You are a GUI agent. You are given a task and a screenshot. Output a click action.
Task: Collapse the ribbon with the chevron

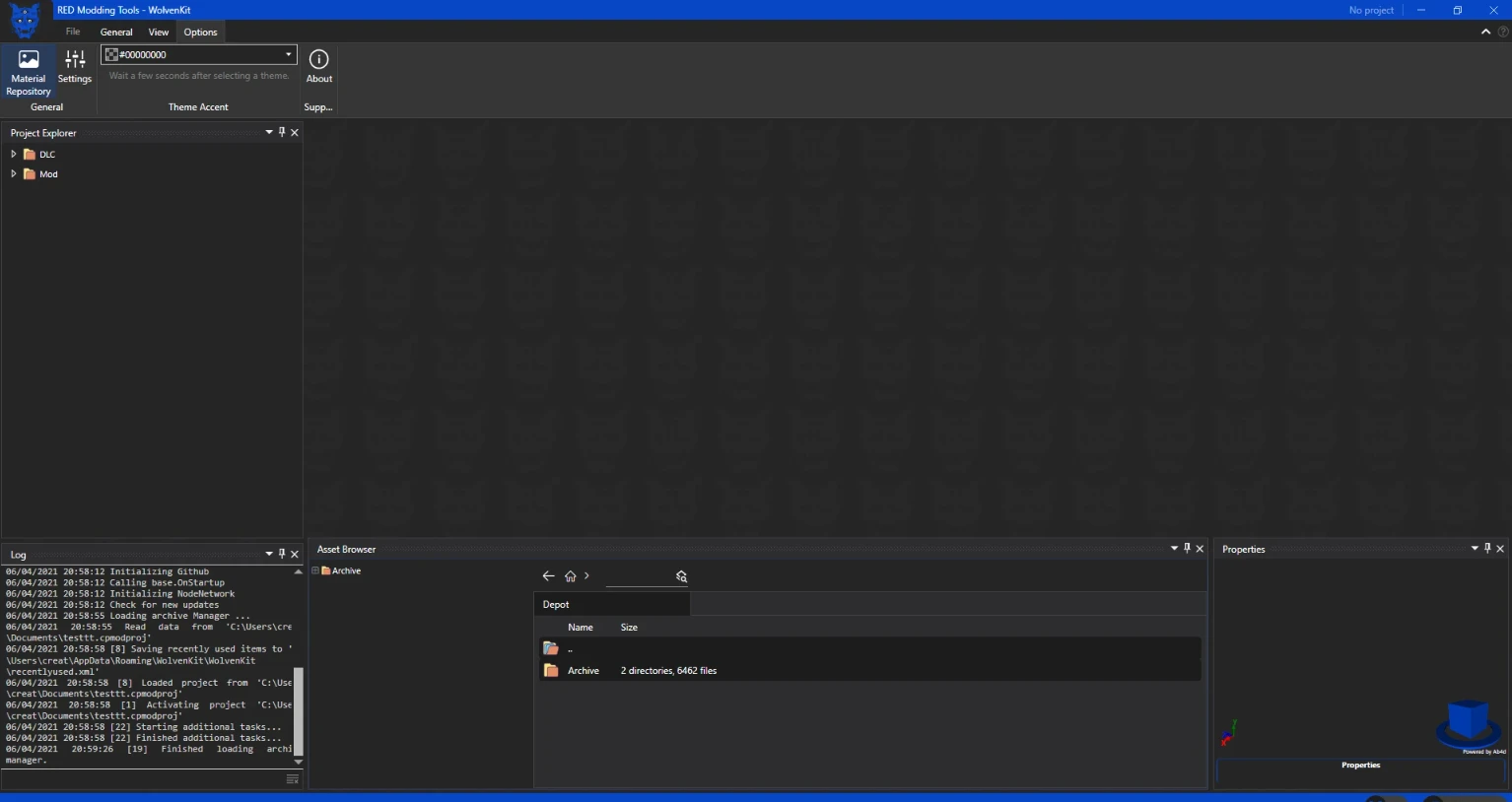click(1485, 32)
